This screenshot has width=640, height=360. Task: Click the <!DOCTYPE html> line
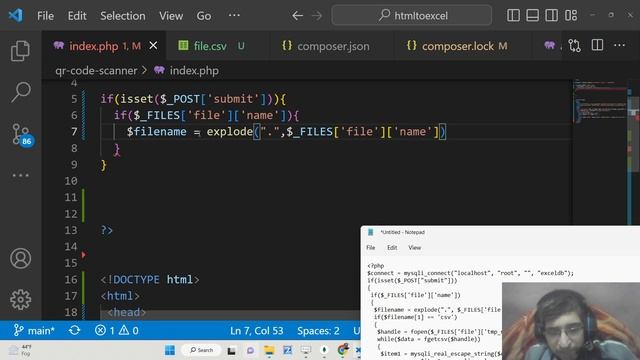click(x=150, y=280)
